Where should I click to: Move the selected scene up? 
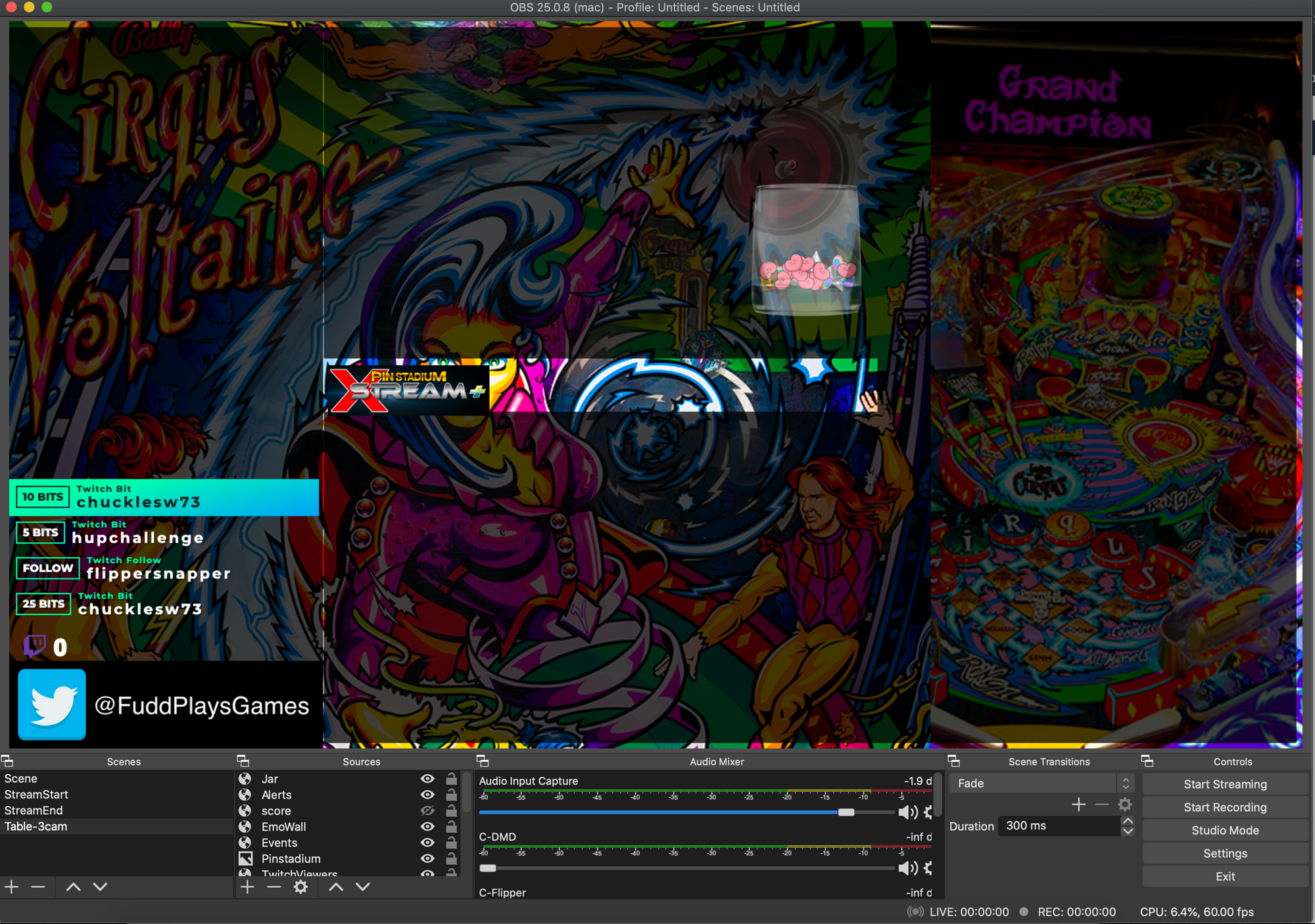pos(74,887)
